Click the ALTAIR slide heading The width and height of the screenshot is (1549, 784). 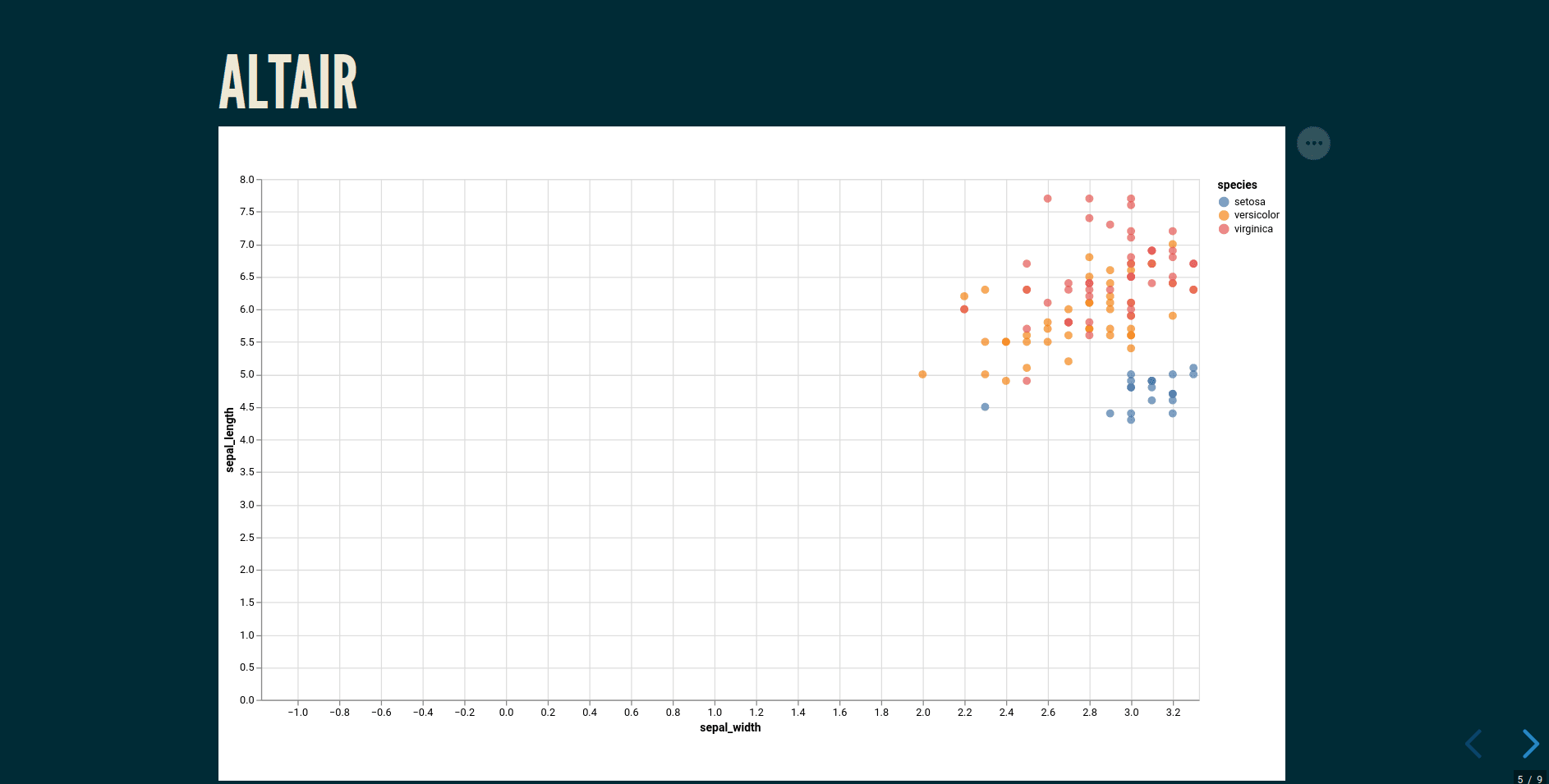pyautogui.click(x=288, y=81)
